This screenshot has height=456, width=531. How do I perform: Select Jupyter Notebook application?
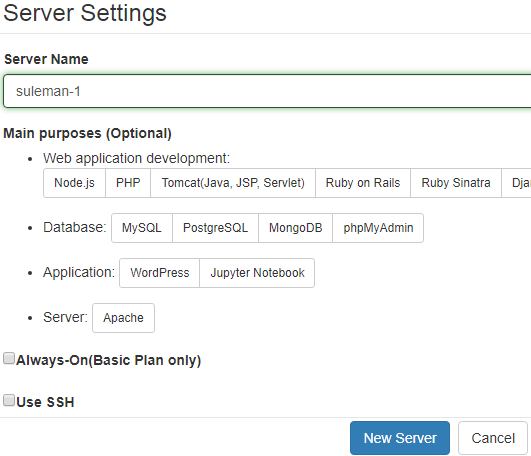click(257, 273)
